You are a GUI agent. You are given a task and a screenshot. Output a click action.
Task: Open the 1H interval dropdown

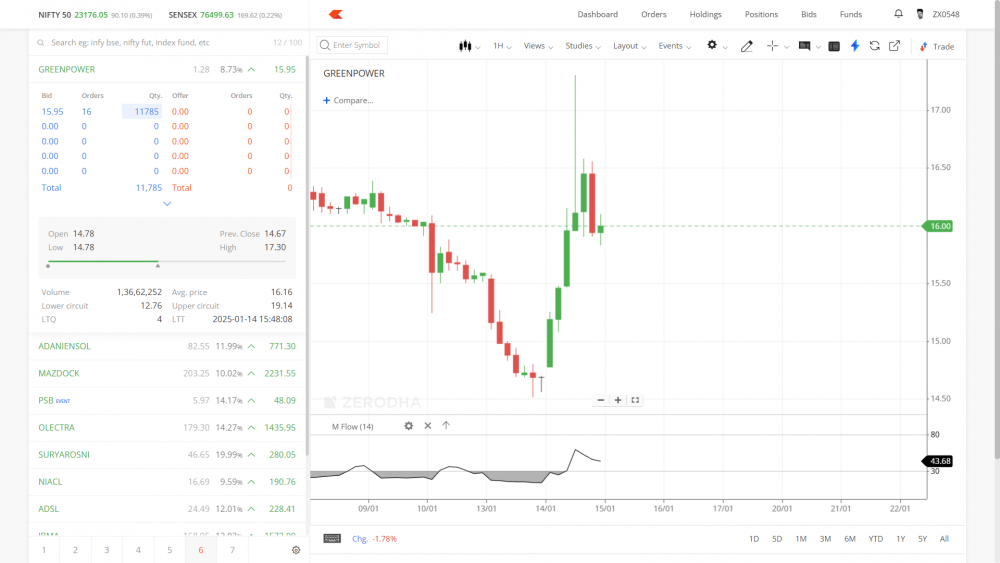coord(502,46)
